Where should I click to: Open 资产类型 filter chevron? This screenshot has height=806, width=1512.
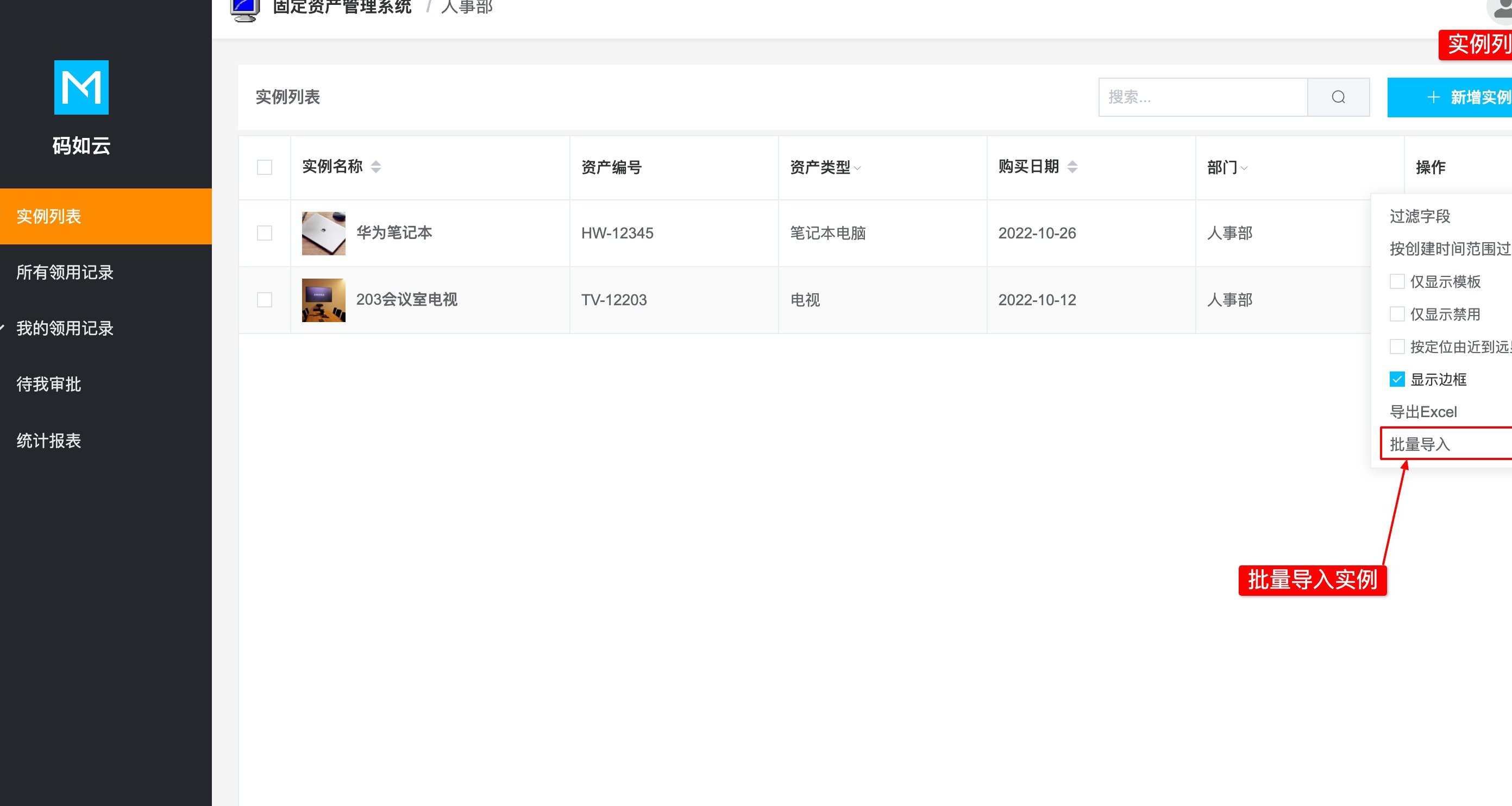pos(857,168)
